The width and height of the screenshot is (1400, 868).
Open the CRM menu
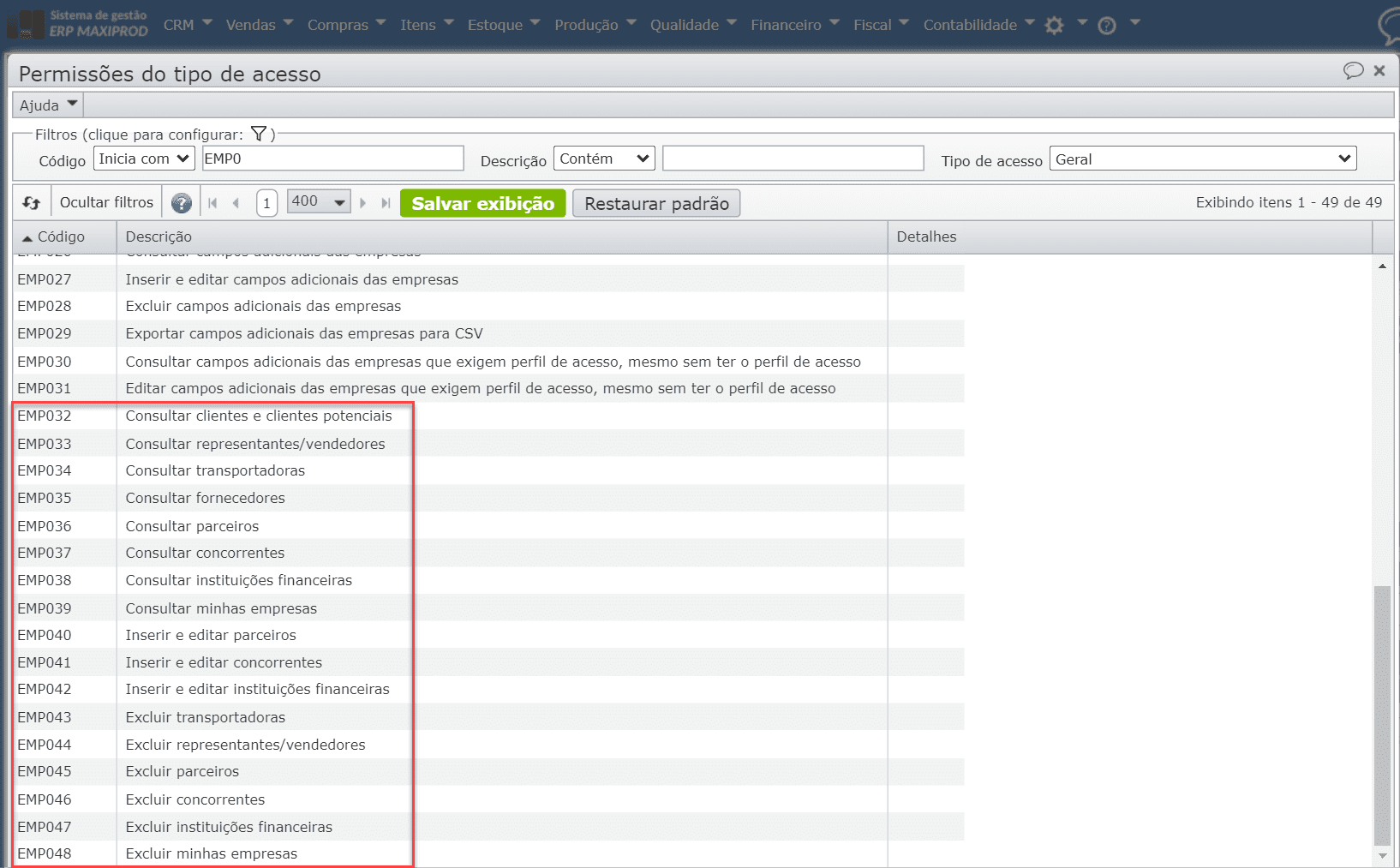[x=188, y=25]
